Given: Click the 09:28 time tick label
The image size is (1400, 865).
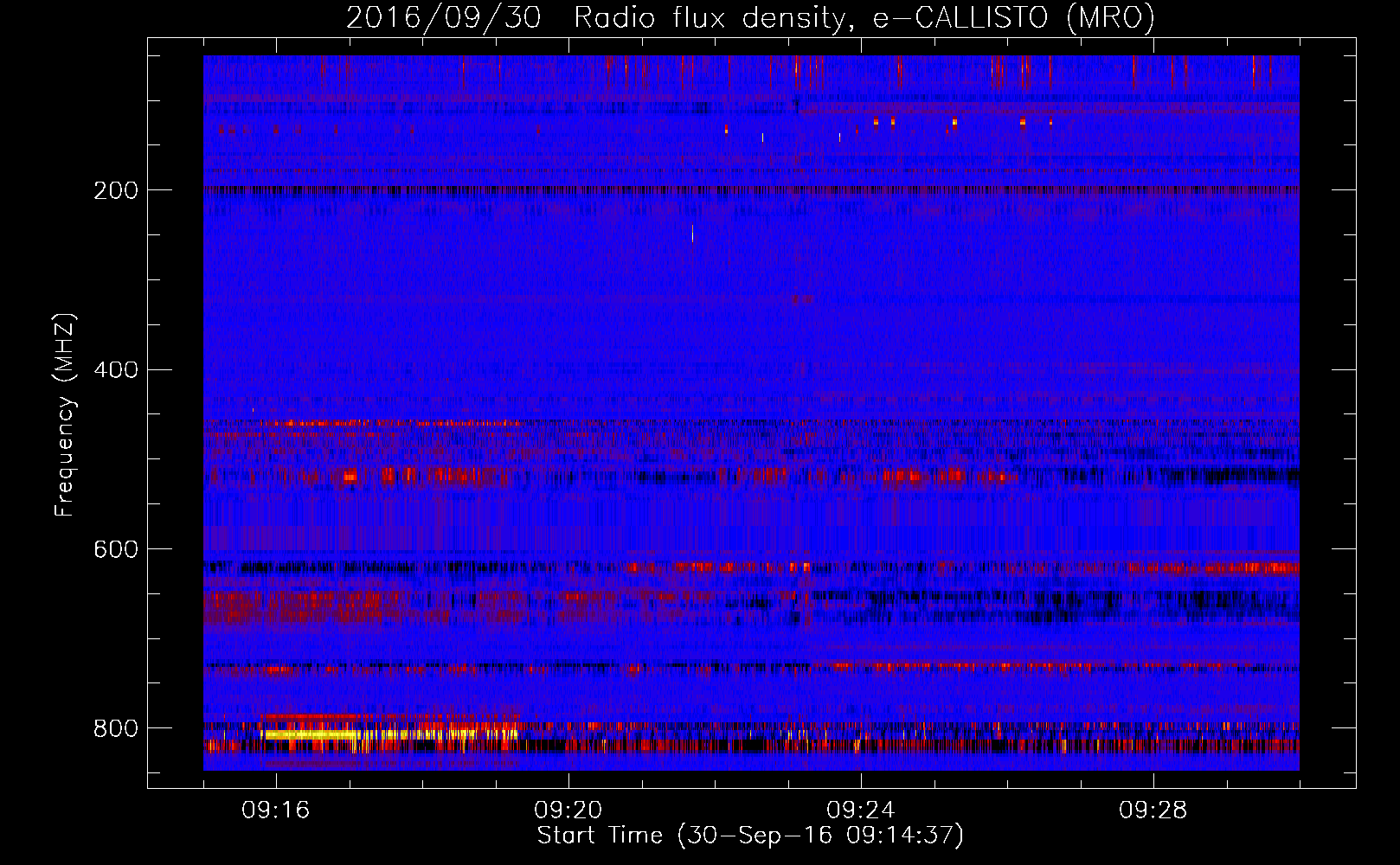Looking at the screenshot, I should point(1153,810).
